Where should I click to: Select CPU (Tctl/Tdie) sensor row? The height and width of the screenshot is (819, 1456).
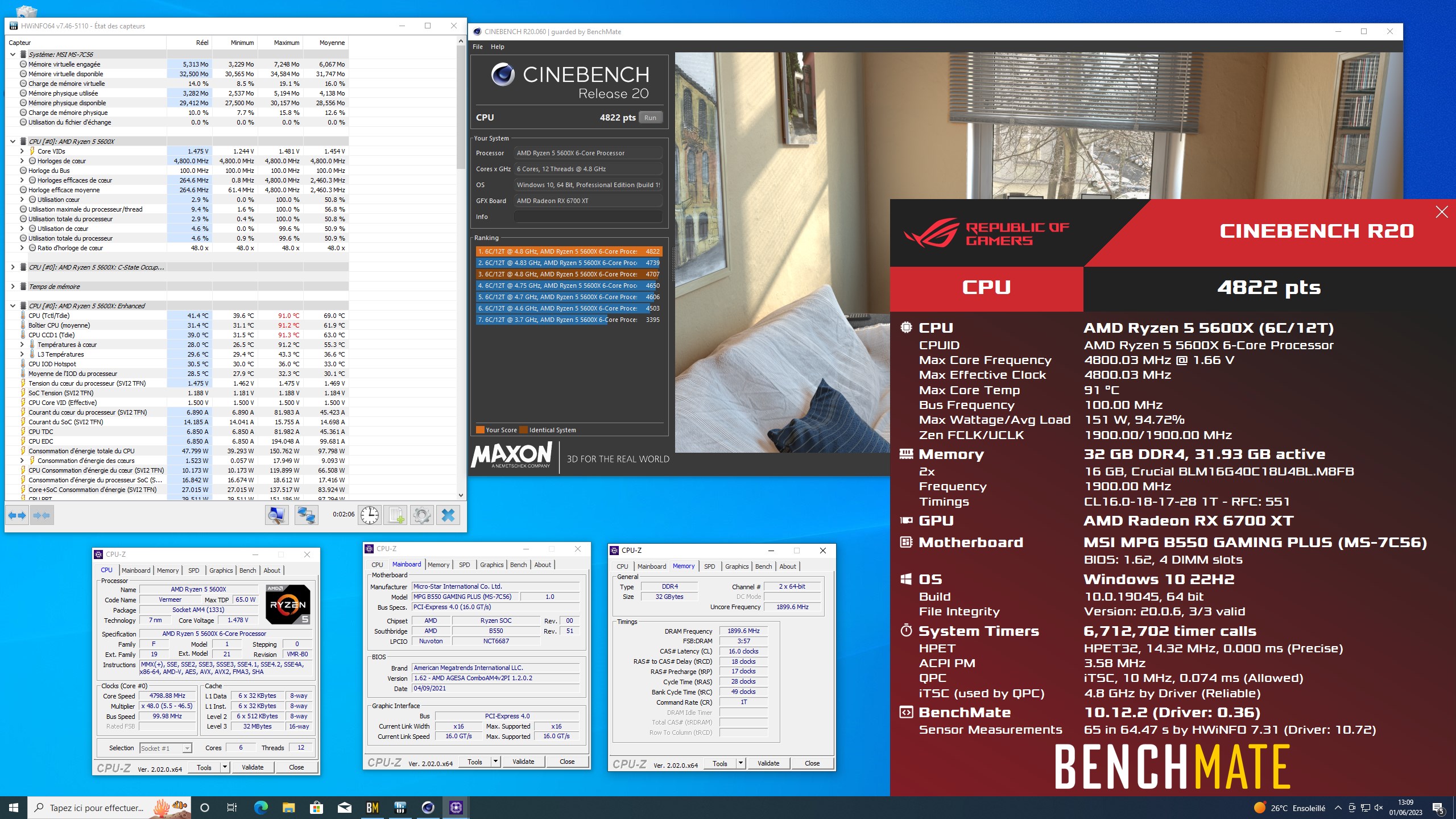point(176,316)
